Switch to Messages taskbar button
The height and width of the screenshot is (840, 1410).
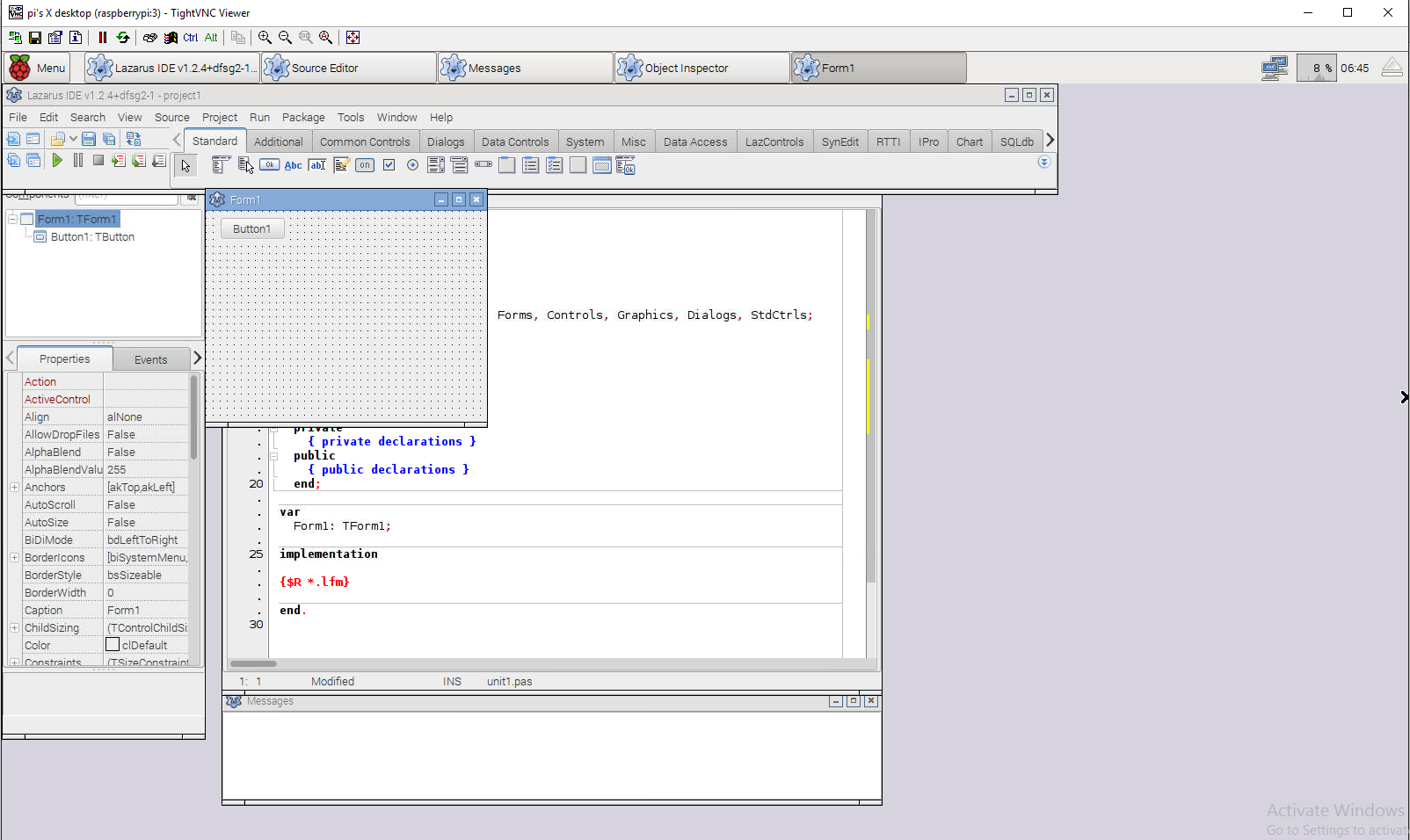coord(525,68)
